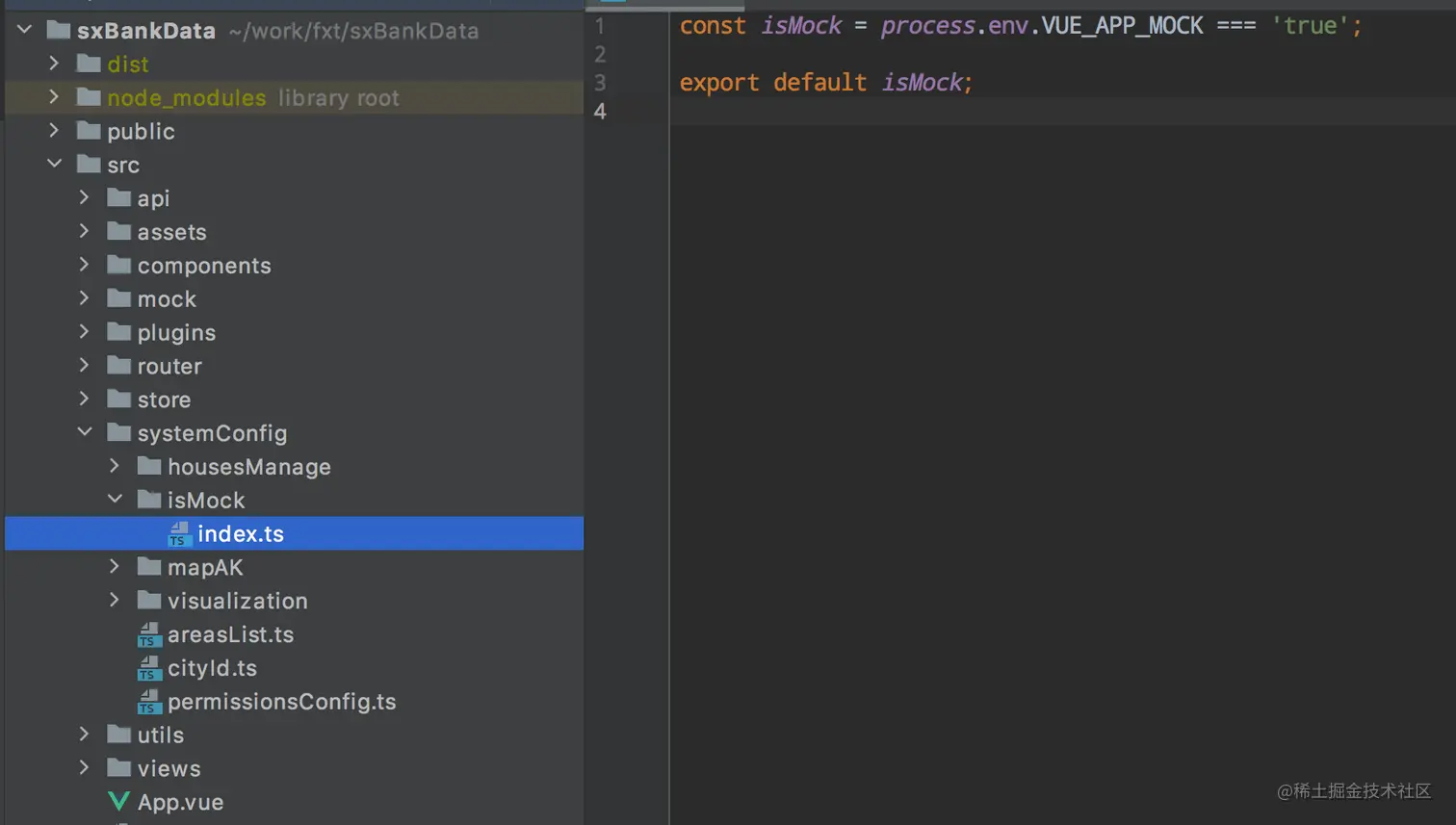Click the TypeScript icon of index.ts
This screenshot has height=825, width=1456.
pyautogui.click(x=179, y=533)
